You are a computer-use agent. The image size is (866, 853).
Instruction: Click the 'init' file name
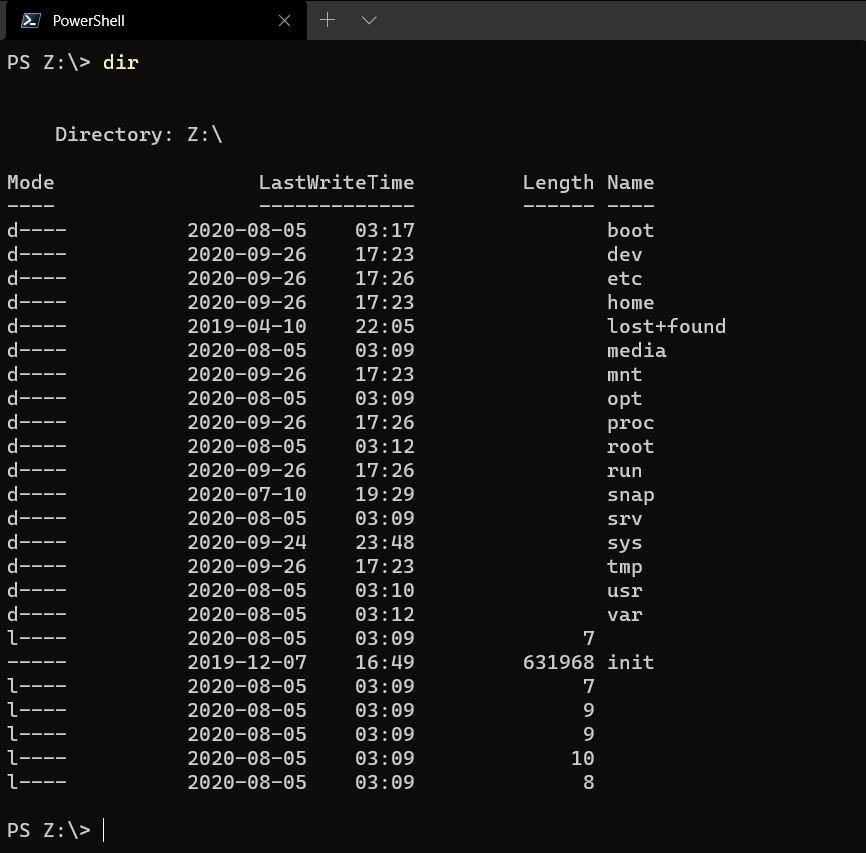(630, 662)
